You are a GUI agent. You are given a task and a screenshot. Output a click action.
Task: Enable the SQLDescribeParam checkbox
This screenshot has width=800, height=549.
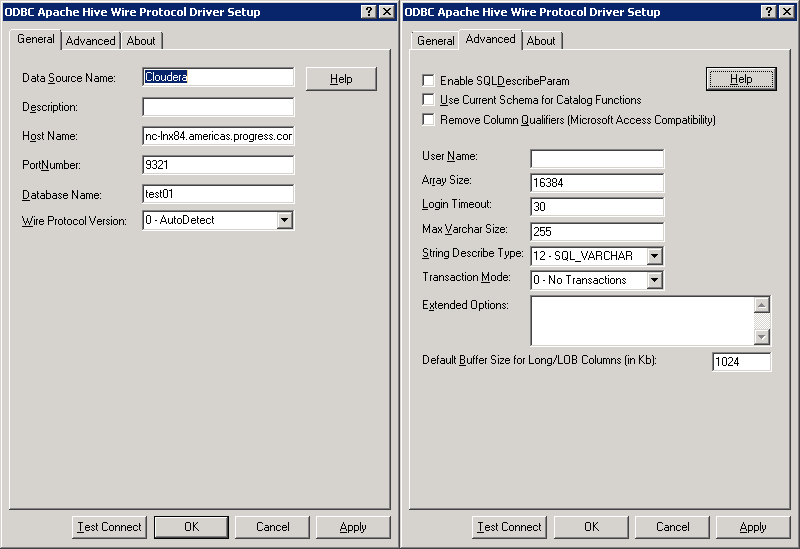click(429, 81)
